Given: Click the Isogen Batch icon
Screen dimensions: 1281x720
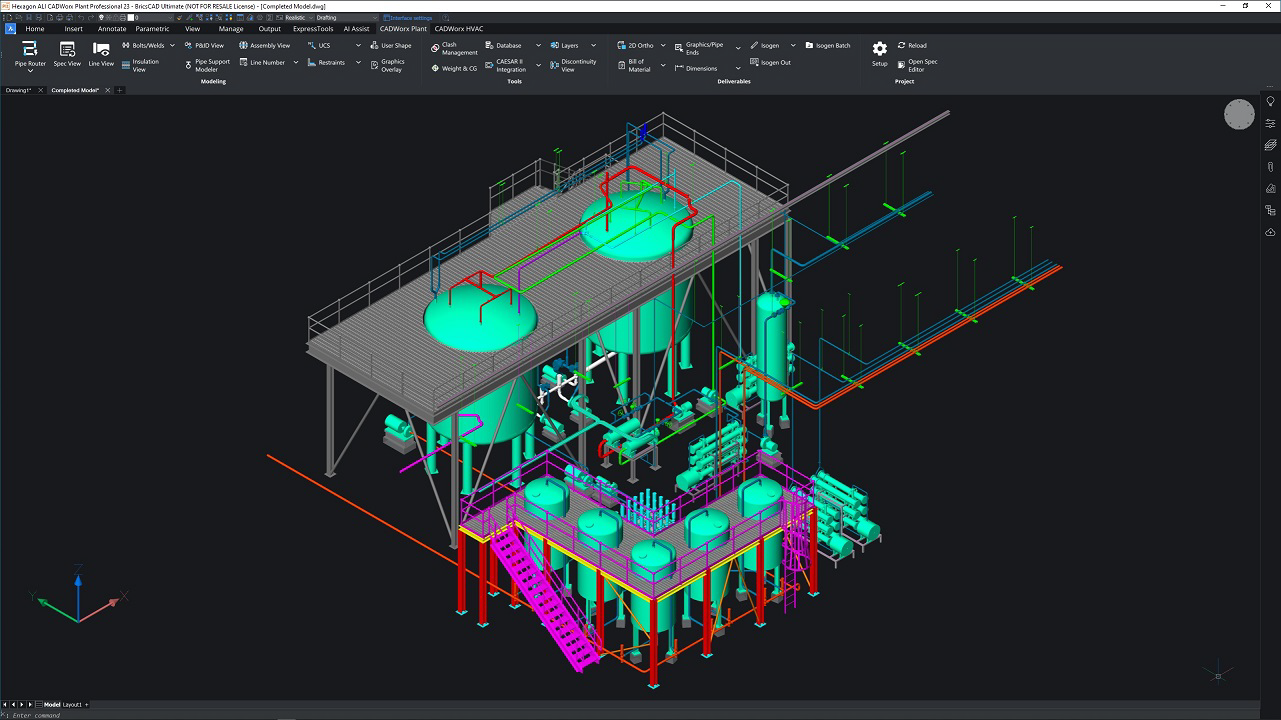Looking at the screenshot, I should (x=827, y=46).
